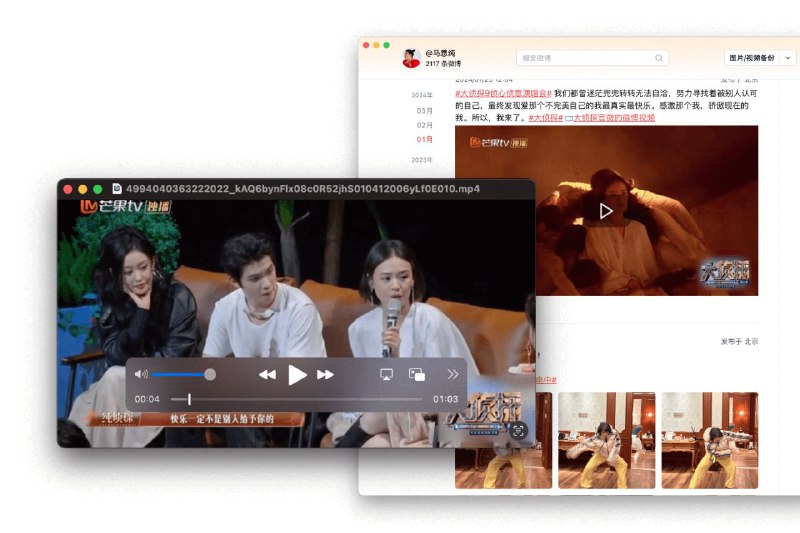The width and height of the screenshot is (800, 533).
Task: Minimize the QuickTime player window
Action: (83, 189)
